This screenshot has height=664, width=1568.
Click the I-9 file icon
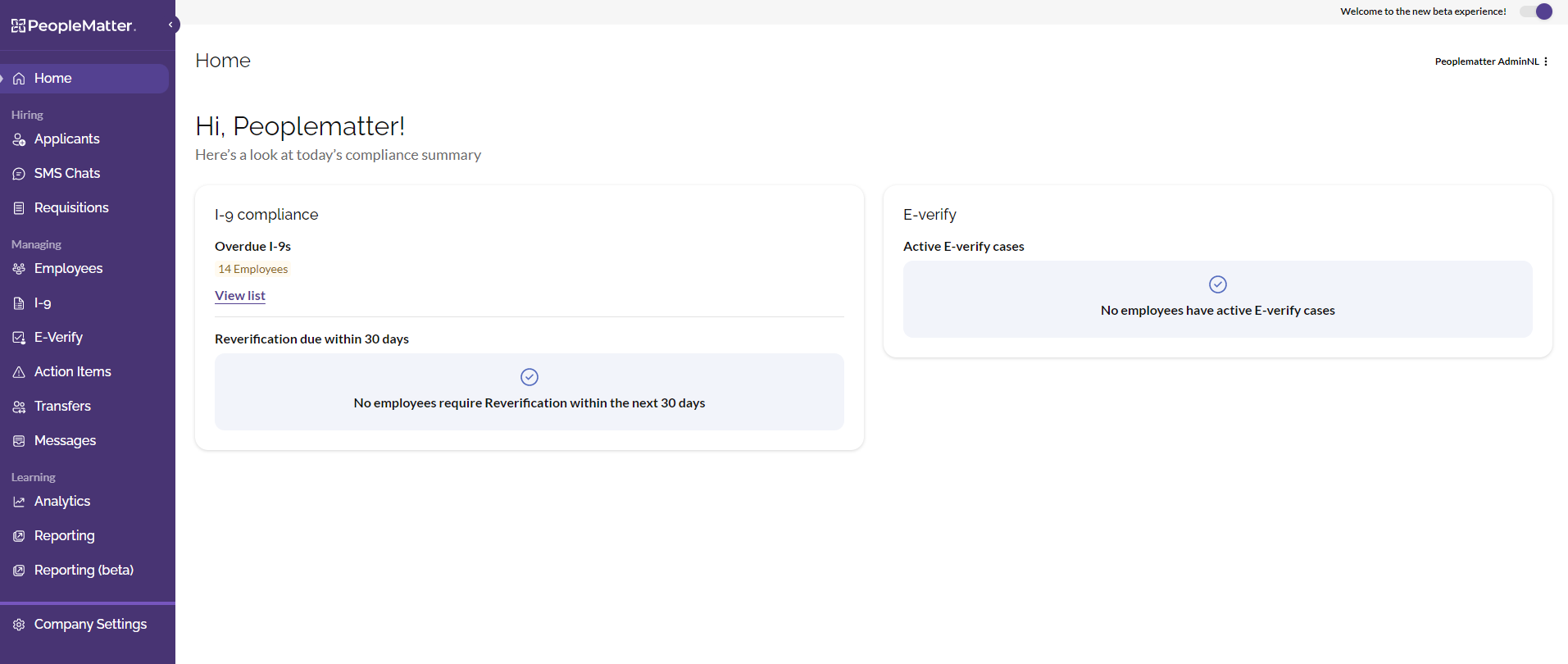coord(19,303)
